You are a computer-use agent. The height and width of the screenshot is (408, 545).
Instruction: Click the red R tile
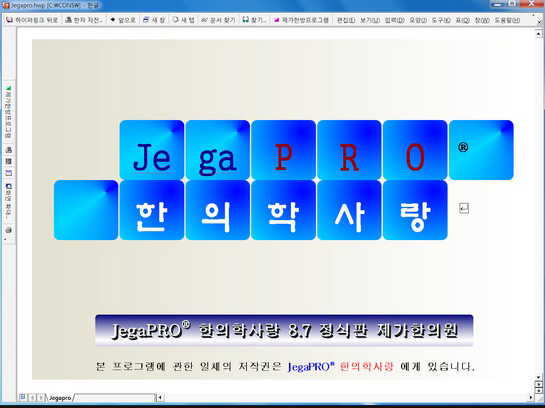click(349, 150)
